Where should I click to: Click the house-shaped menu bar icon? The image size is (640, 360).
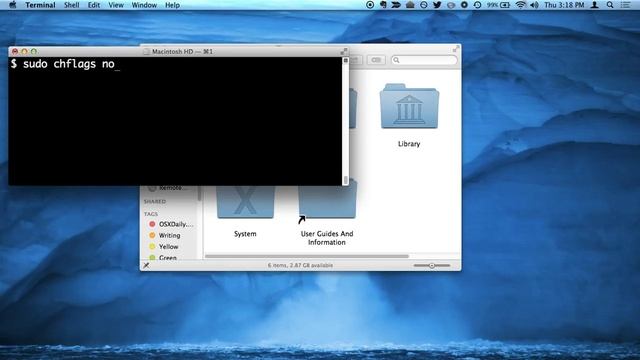[x=410, y=5]
